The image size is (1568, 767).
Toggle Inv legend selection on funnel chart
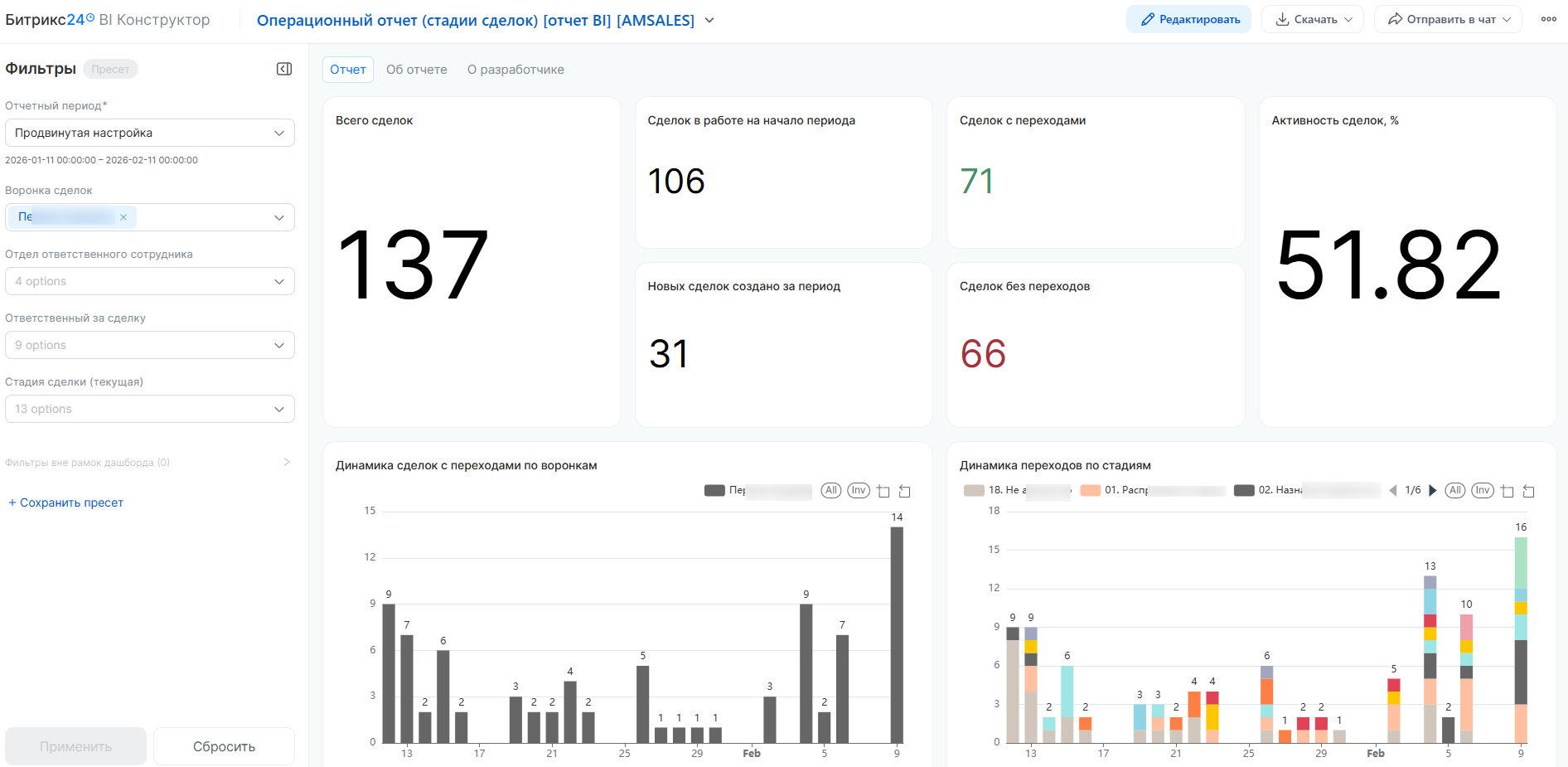[859, 490]
